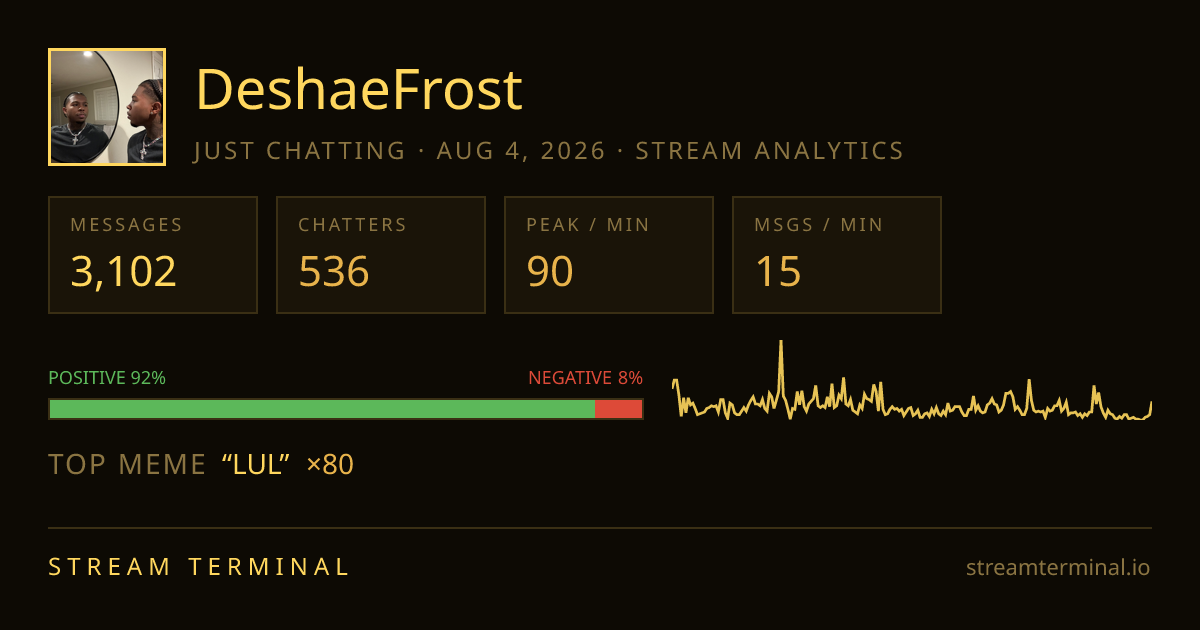Click the "LUL" top meme text

click(x=256, y=465)
